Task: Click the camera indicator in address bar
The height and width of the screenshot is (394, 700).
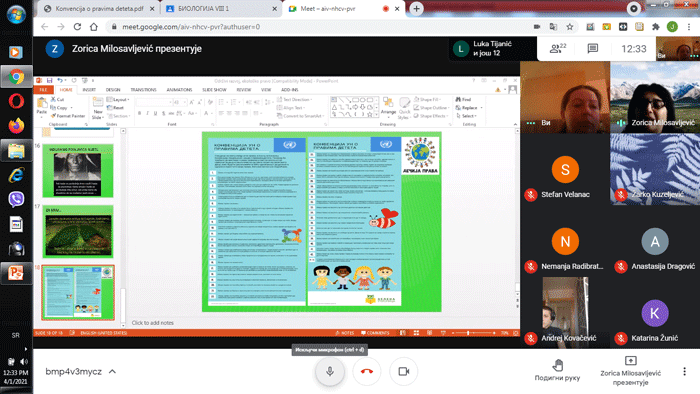Action: click(537, 27)
